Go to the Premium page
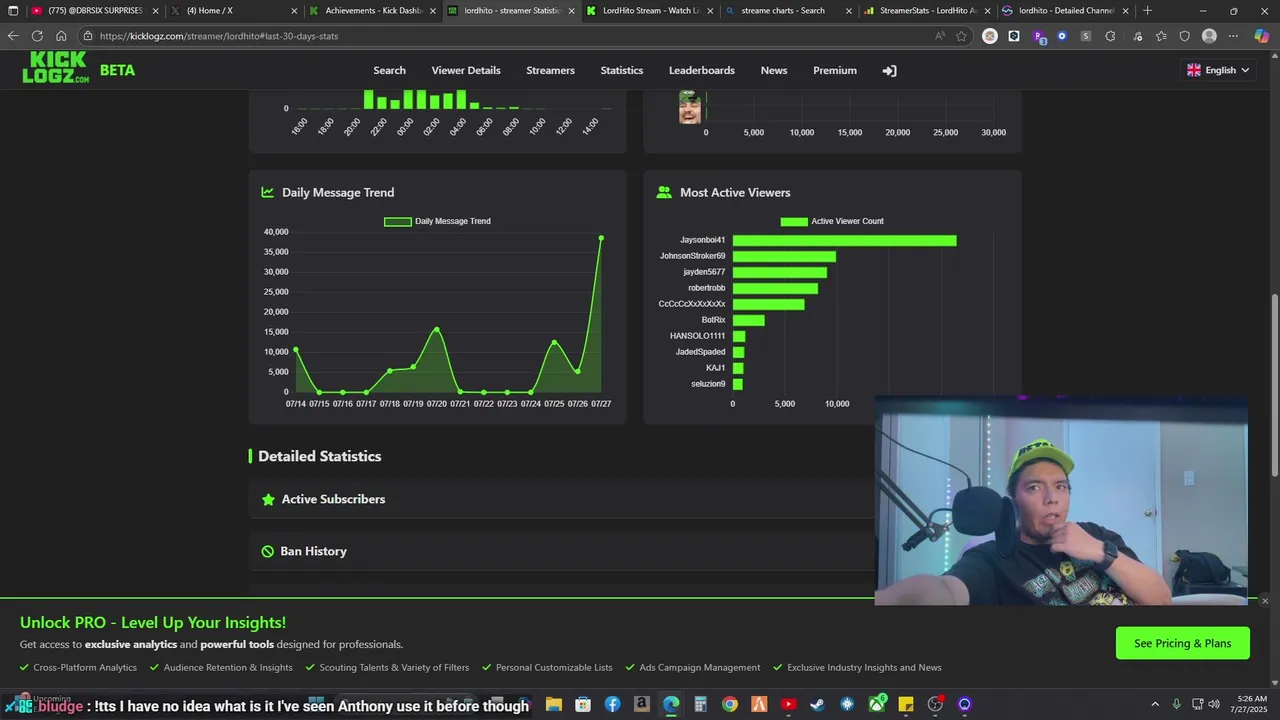The height and width of the screenshot is (720, 1280). click(834, 70)
